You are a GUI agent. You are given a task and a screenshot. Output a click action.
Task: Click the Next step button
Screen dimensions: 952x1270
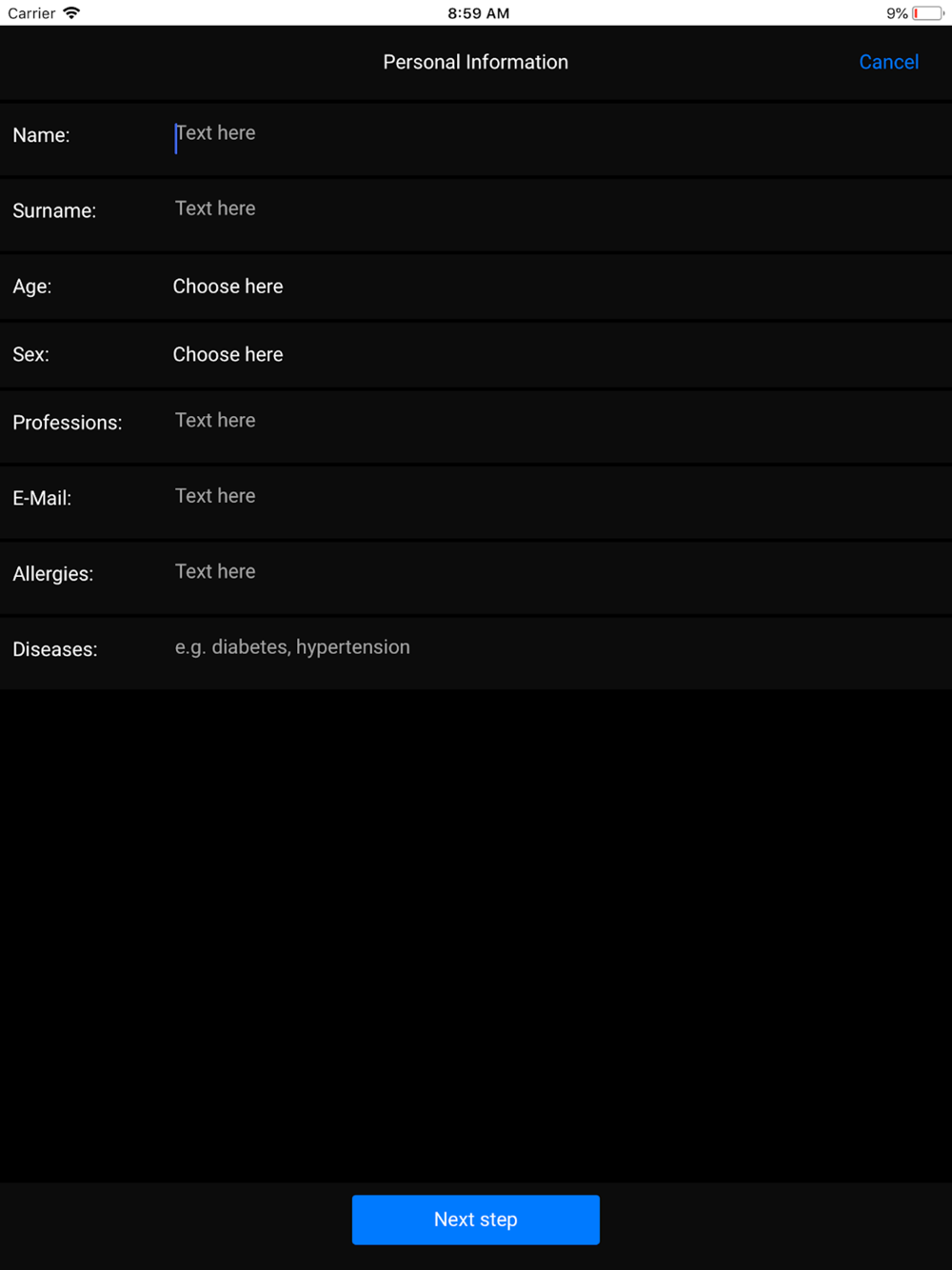[476, 1220]
